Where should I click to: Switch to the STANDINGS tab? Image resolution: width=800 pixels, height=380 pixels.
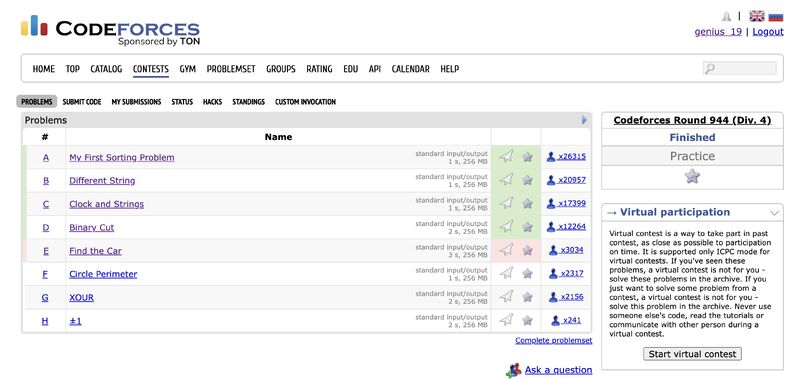click(248, 102)
